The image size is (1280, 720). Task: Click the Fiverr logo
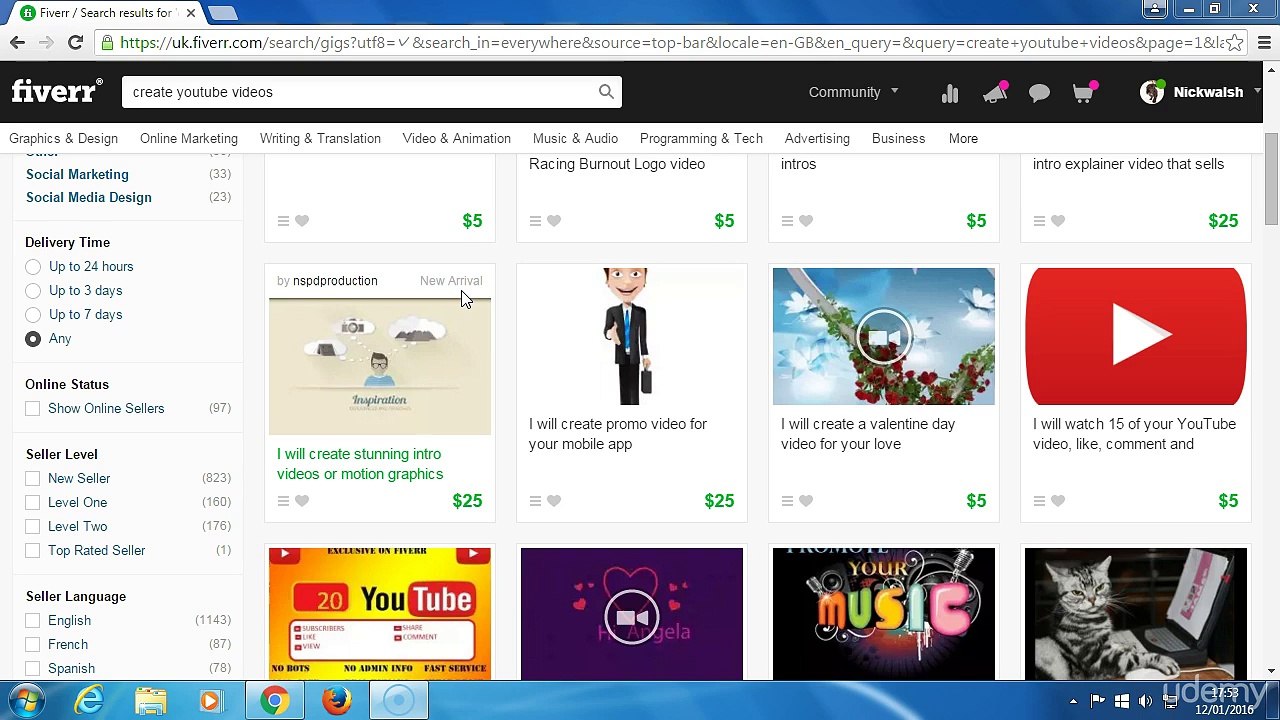57,91
